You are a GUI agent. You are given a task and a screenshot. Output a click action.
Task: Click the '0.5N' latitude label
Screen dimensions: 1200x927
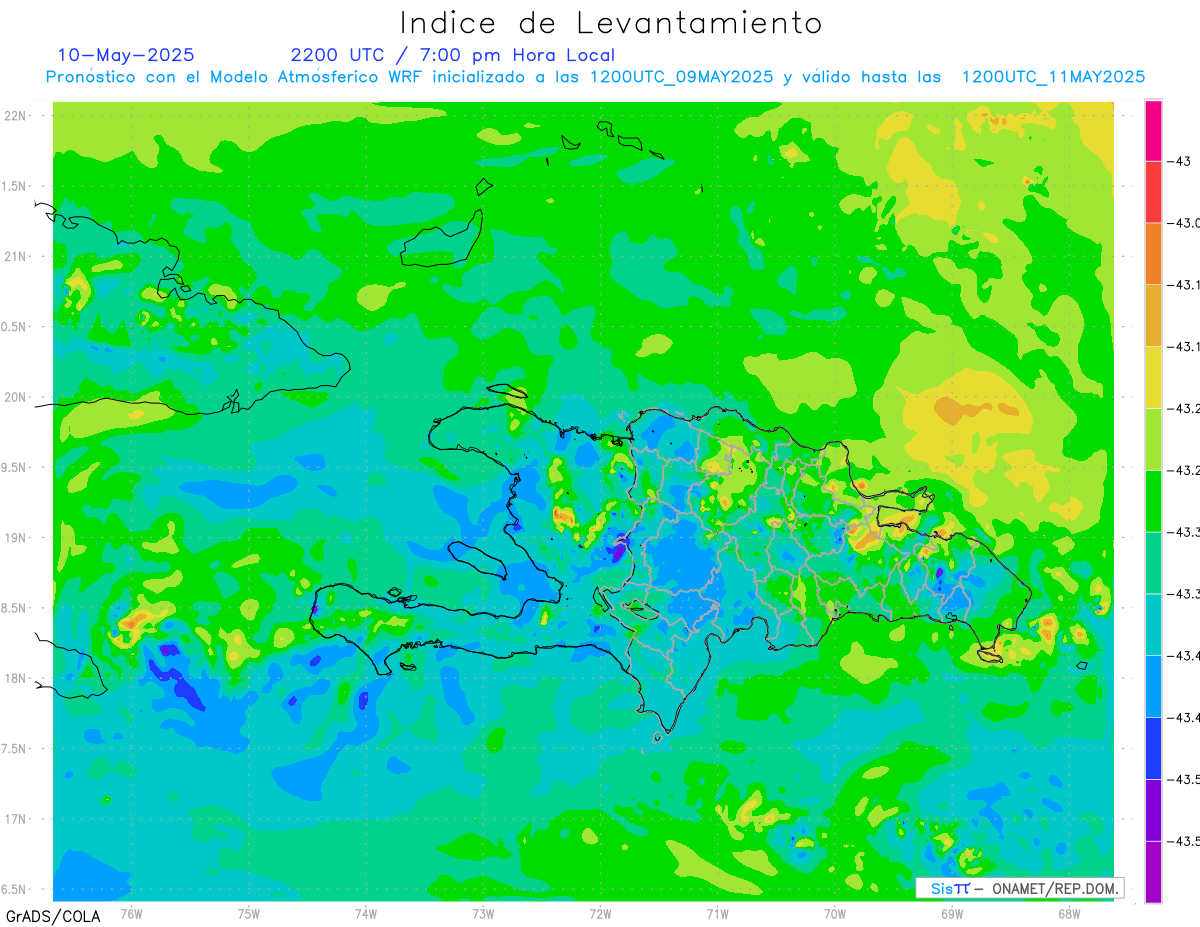[15, 327]
